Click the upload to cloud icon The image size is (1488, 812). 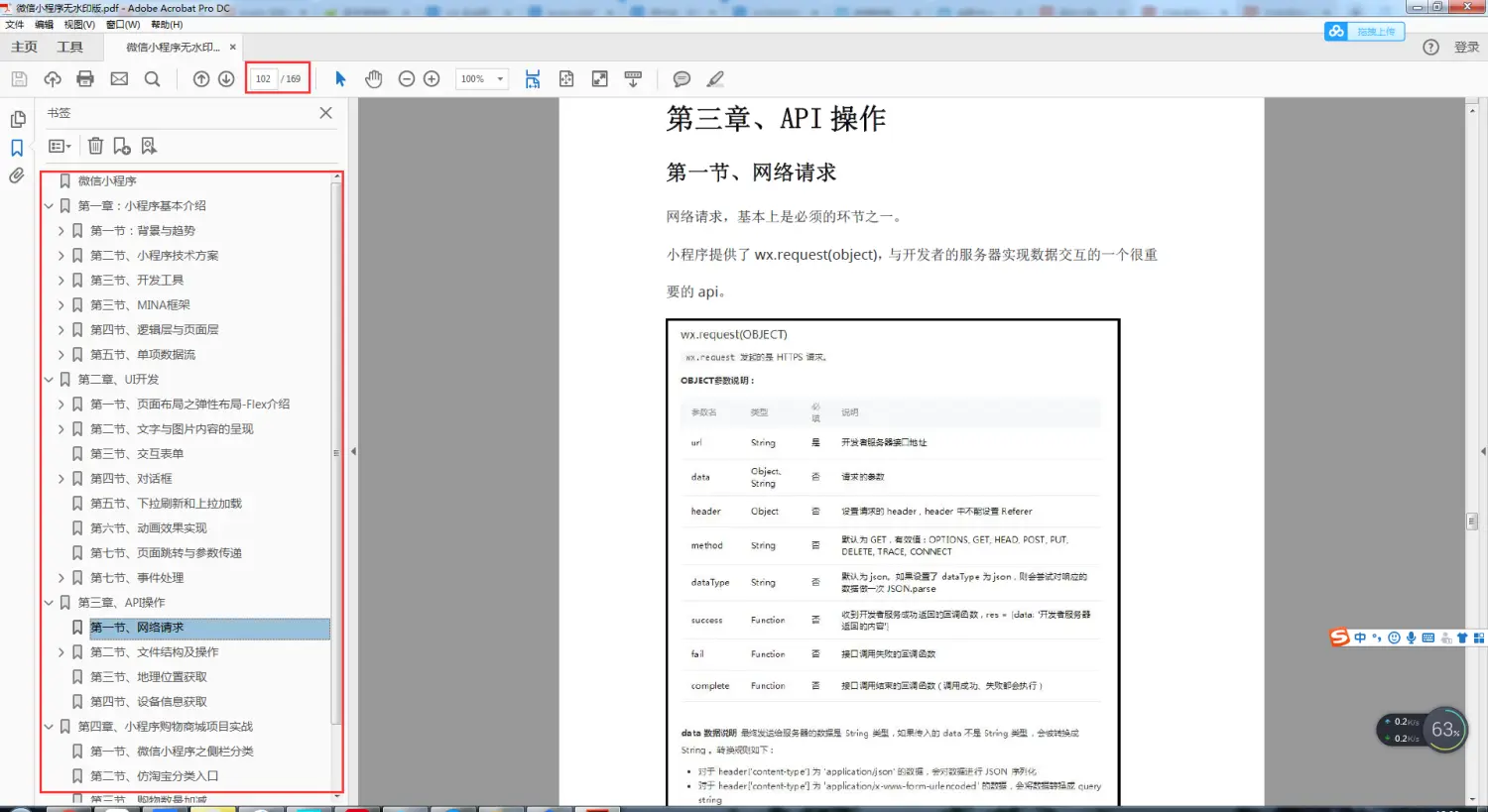53,79
